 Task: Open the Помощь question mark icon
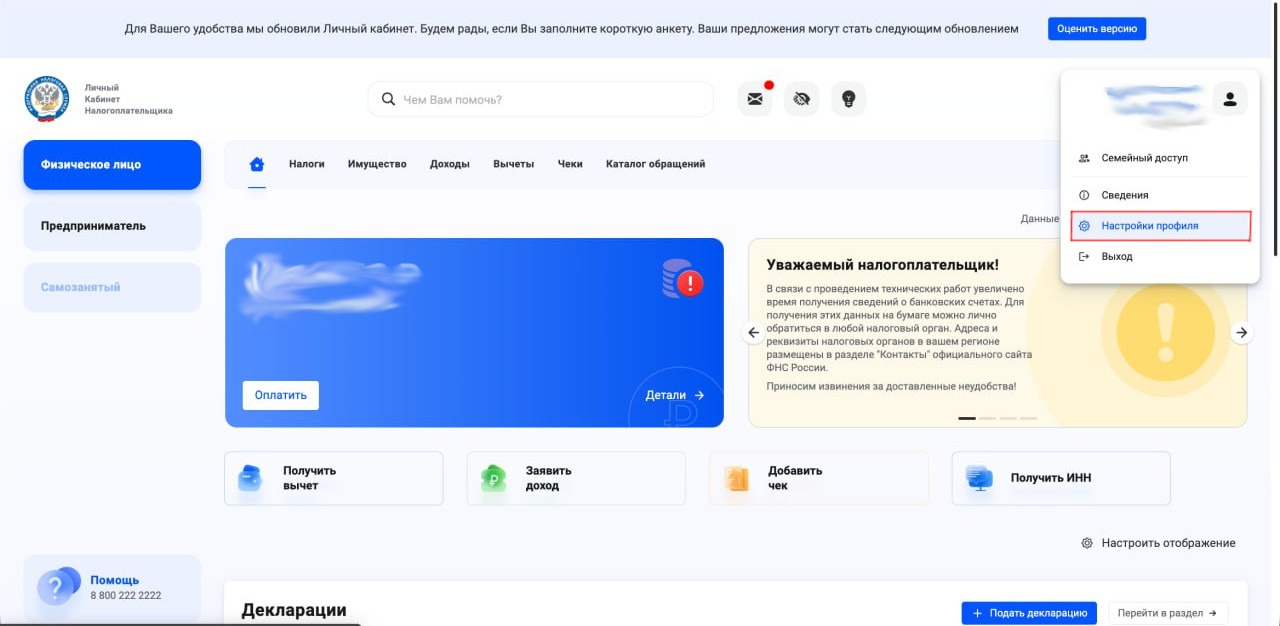(57, 586)
